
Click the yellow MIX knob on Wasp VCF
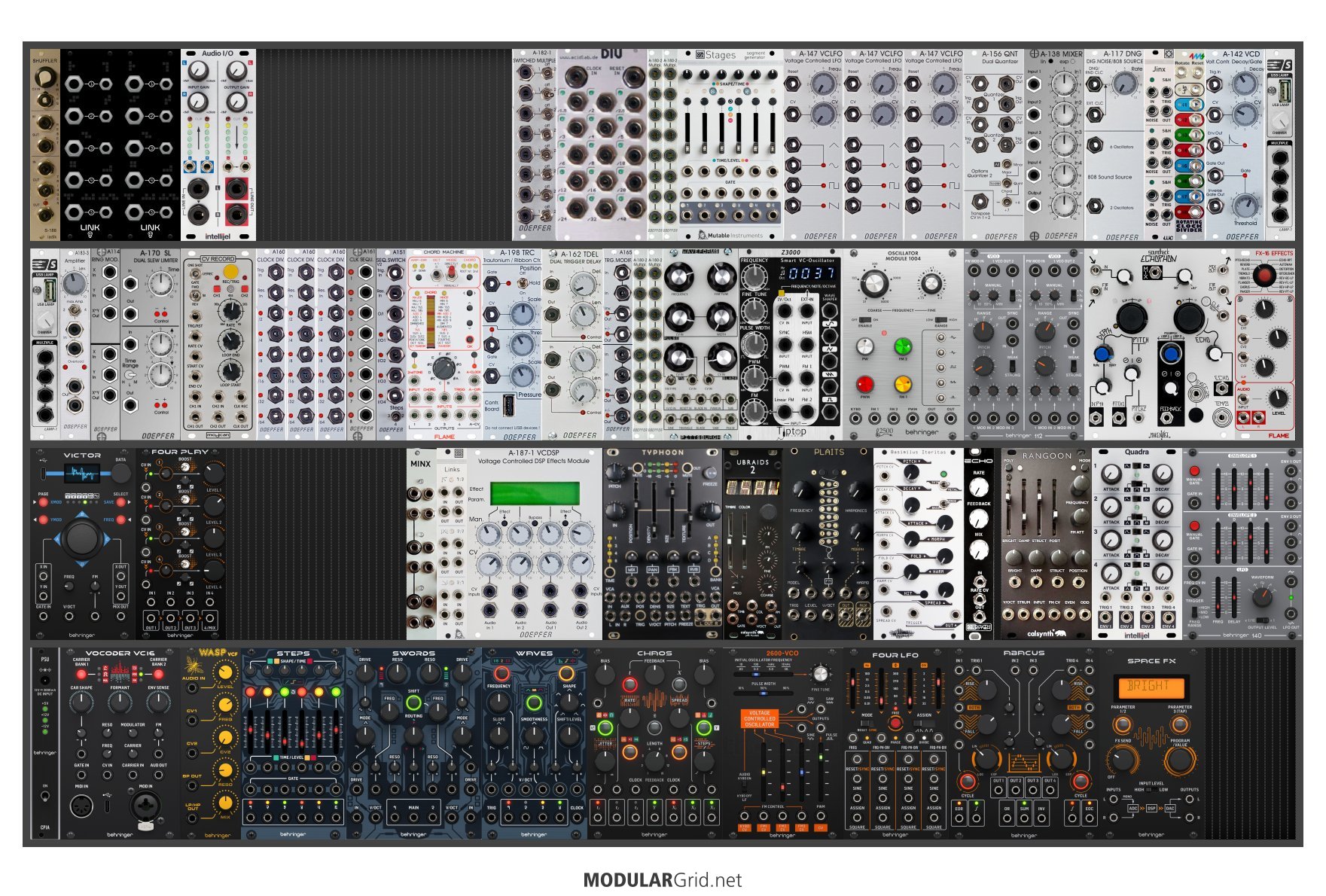pyautogui.click(x=225, y=803)
